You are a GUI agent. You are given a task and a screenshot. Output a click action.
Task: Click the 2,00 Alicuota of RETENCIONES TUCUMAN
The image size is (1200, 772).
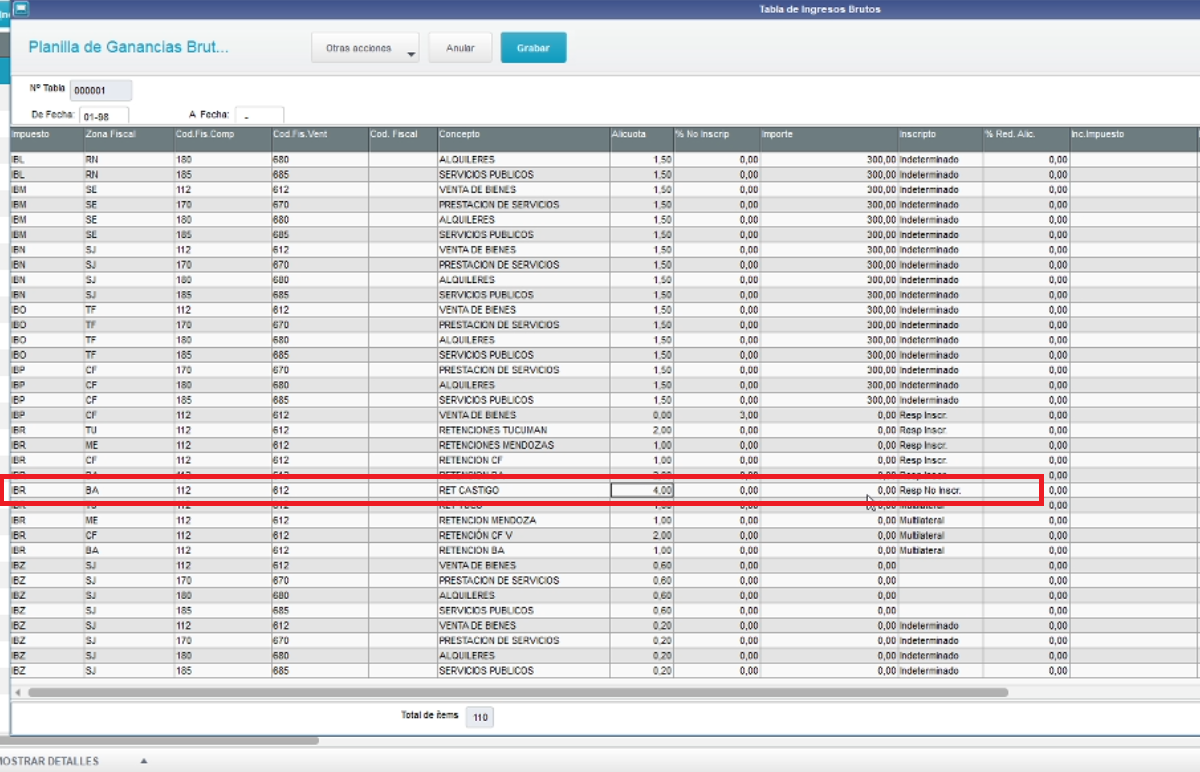pyautogui.click(x=641, y=430)
